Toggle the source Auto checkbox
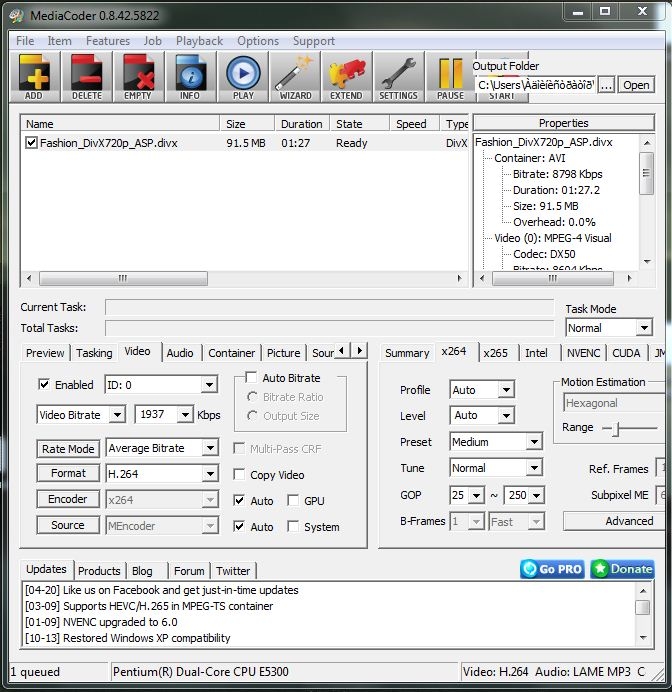The image size is (672, 692). [239, 527]
